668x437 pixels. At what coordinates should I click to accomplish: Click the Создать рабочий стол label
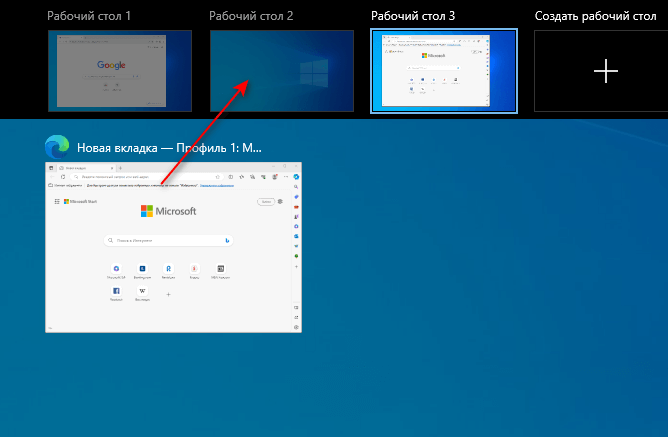pos(595,16)
